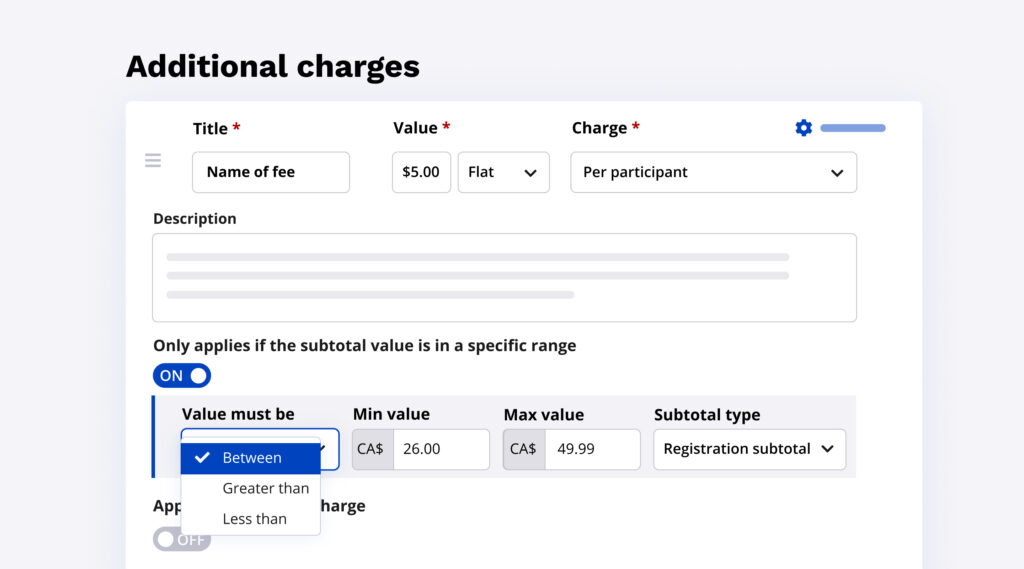Pick the Less than option

(254, 519)
